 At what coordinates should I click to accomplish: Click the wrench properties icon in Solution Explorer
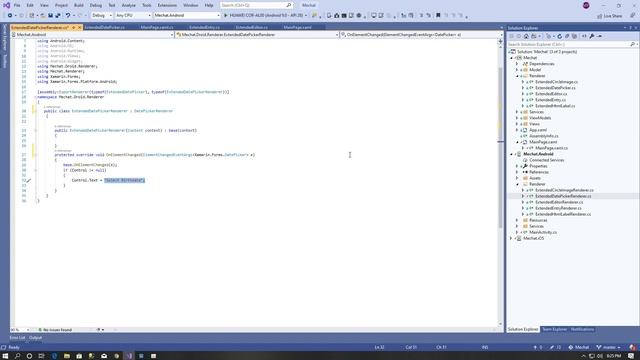point(591,36)
